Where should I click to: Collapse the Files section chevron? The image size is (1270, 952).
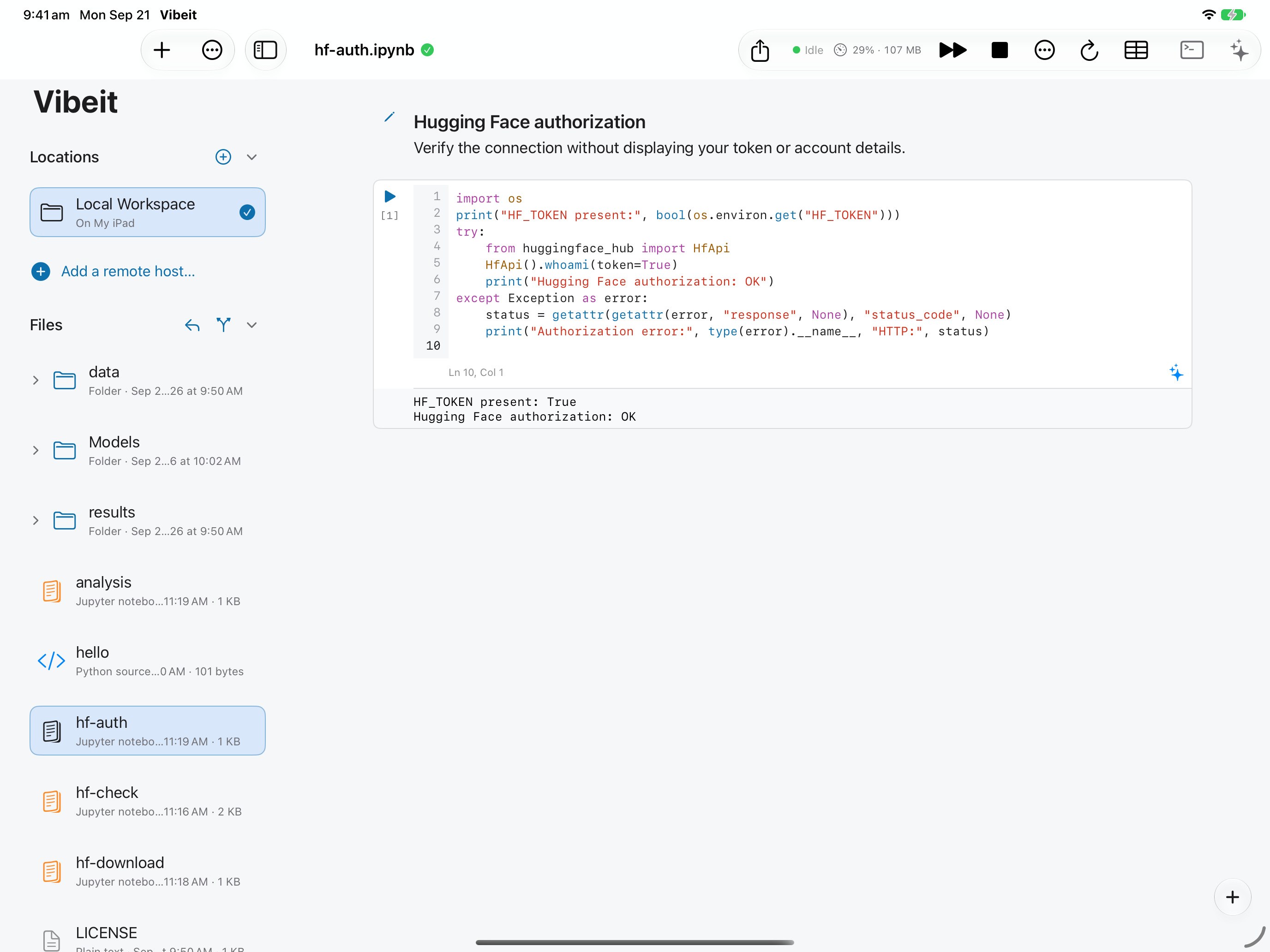(x=252, y=325)
